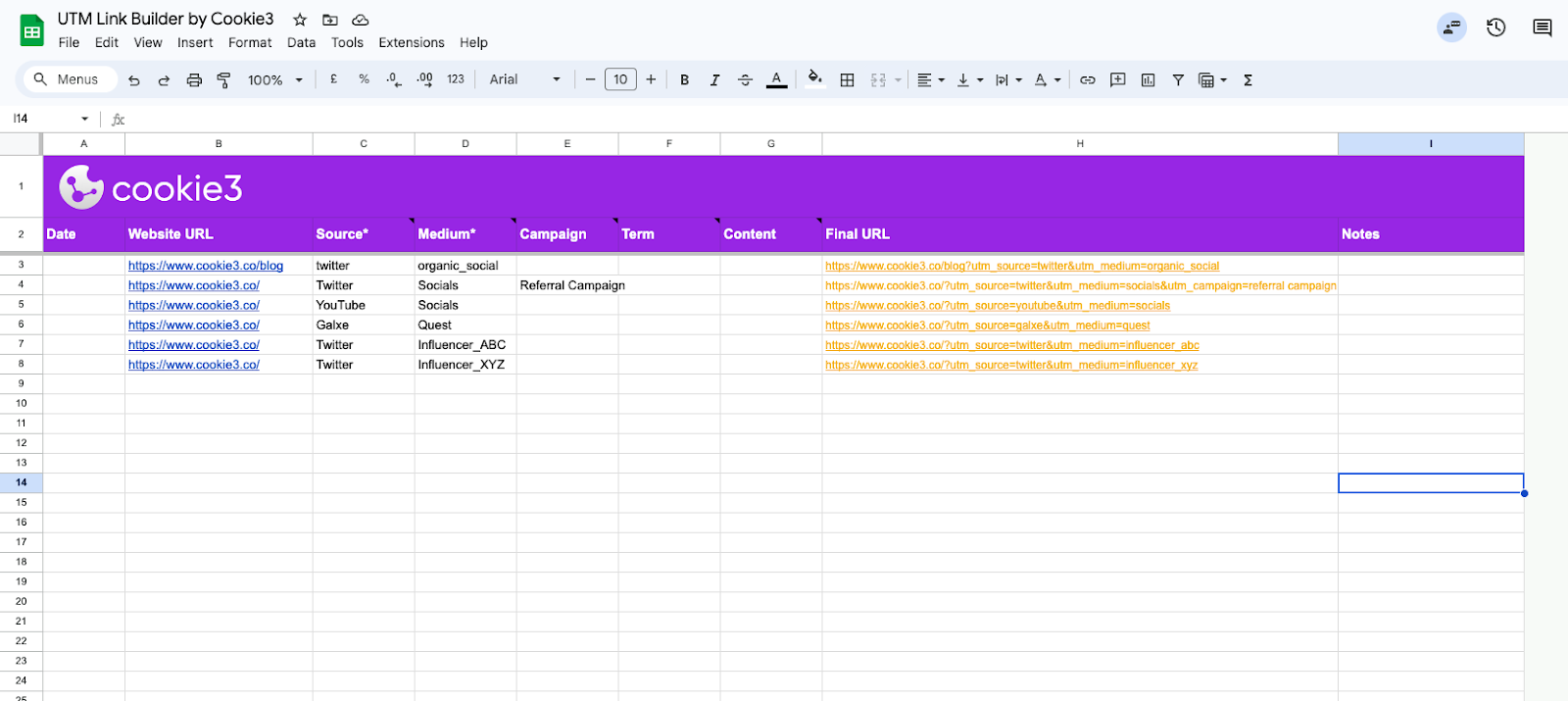Click the Create a filter funnel icon
Screen dimensions: 1568x701
[x=1178, y=80]
